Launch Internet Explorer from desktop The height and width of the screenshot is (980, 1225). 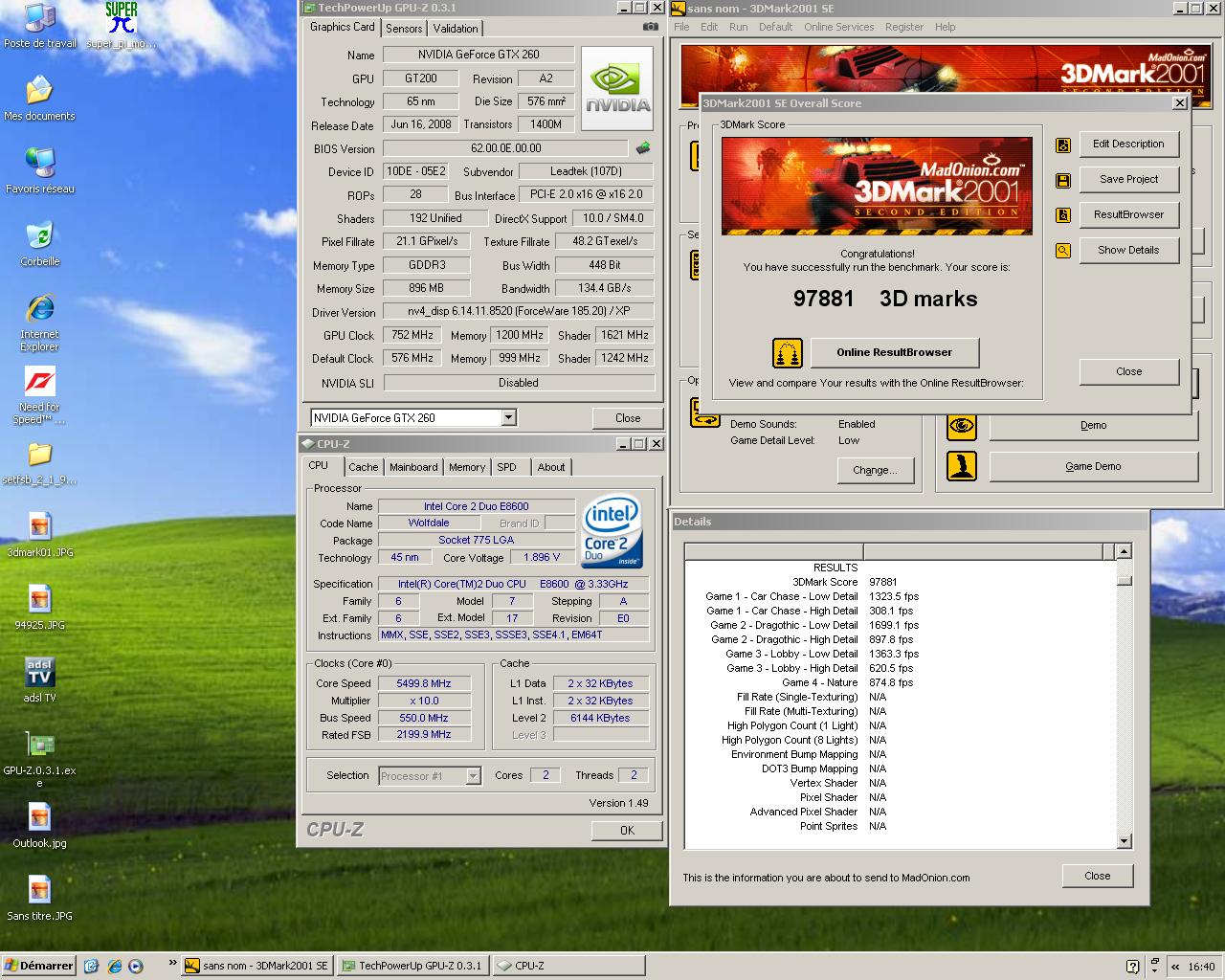pyautogui.click(x=39, y=323)
